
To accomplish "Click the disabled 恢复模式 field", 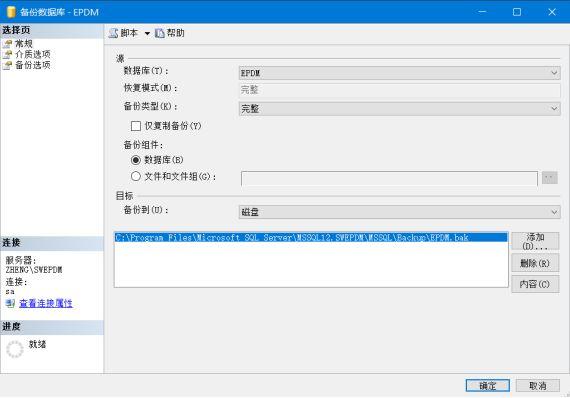I will coord(399,90).
